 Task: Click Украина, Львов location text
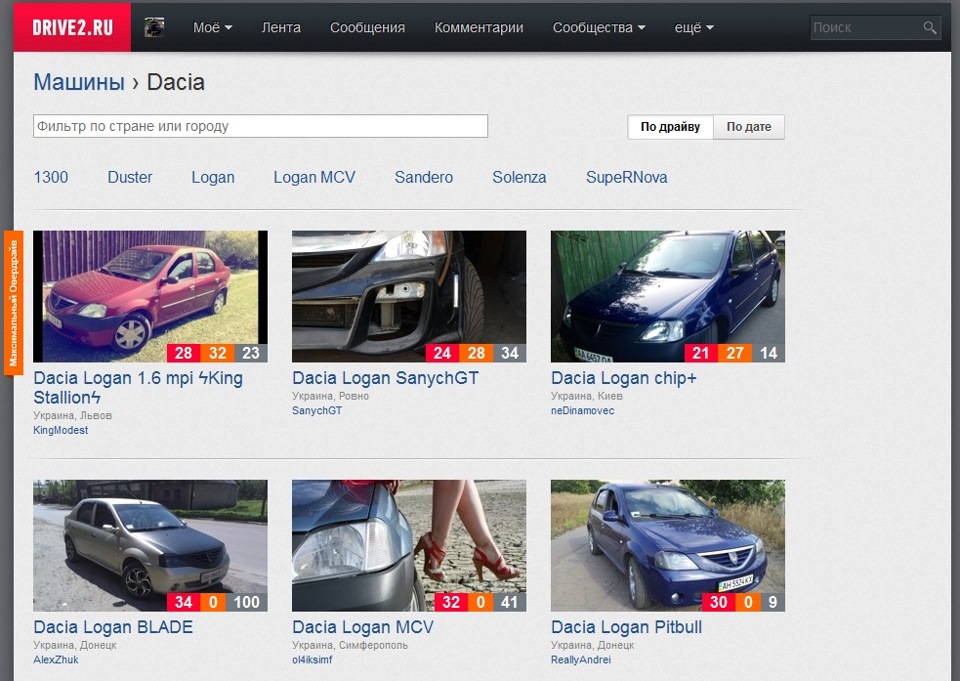tap(72, 415)
